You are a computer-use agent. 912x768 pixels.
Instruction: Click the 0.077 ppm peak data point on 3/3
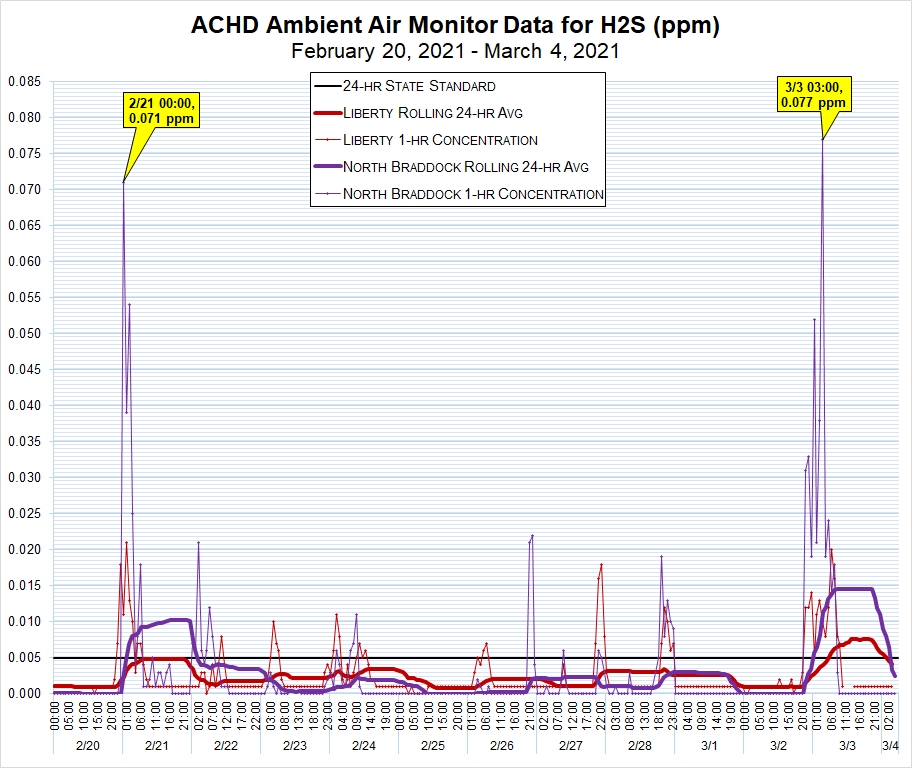tap(823, 139)
